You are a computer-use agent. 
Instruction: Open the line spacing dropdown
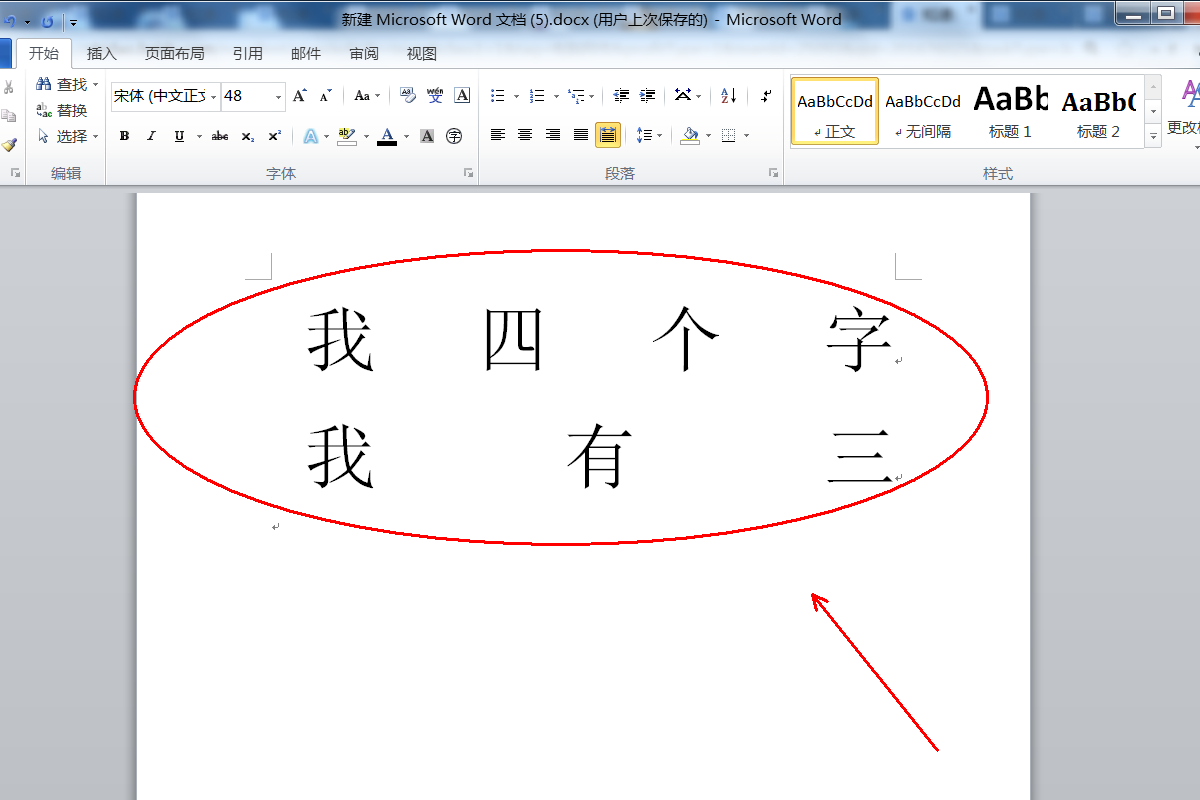click(649, 135)
